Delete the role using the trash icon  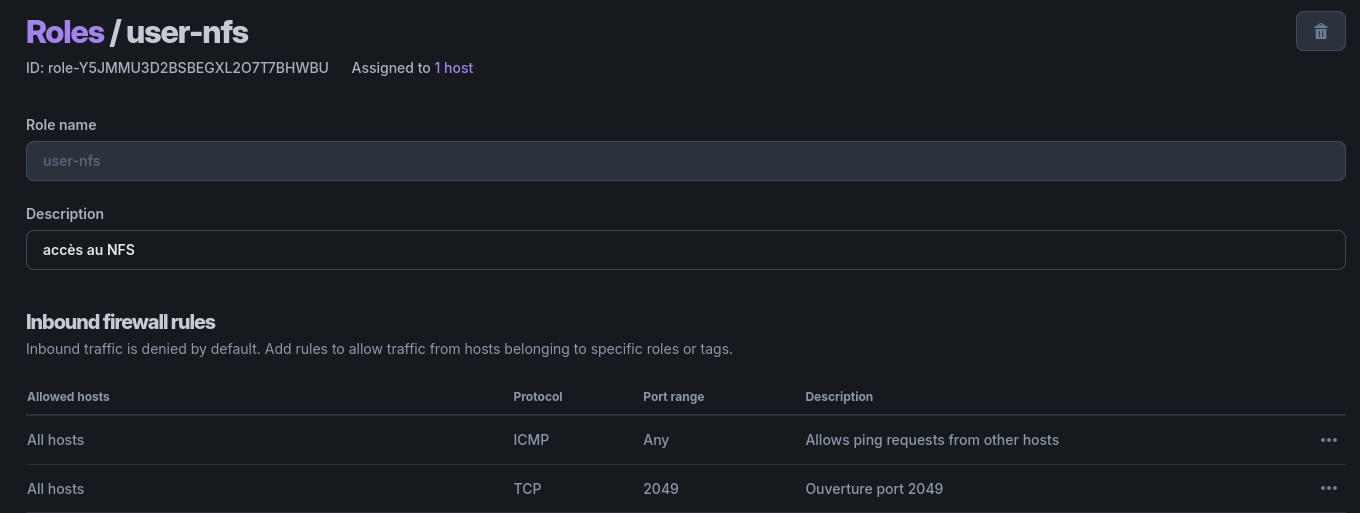(x=1320, y=31)
